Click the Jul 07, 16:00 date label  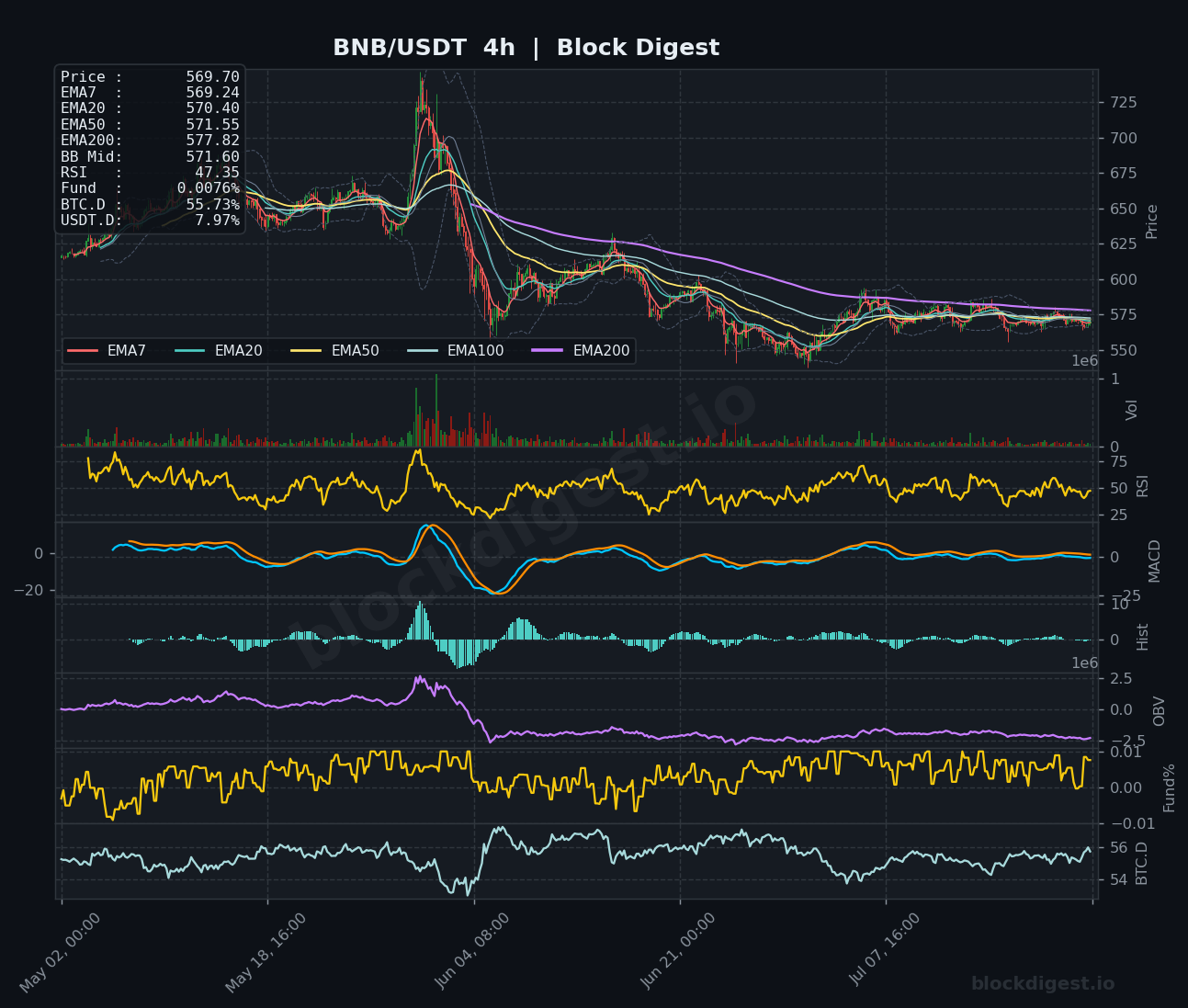(886, 949)
